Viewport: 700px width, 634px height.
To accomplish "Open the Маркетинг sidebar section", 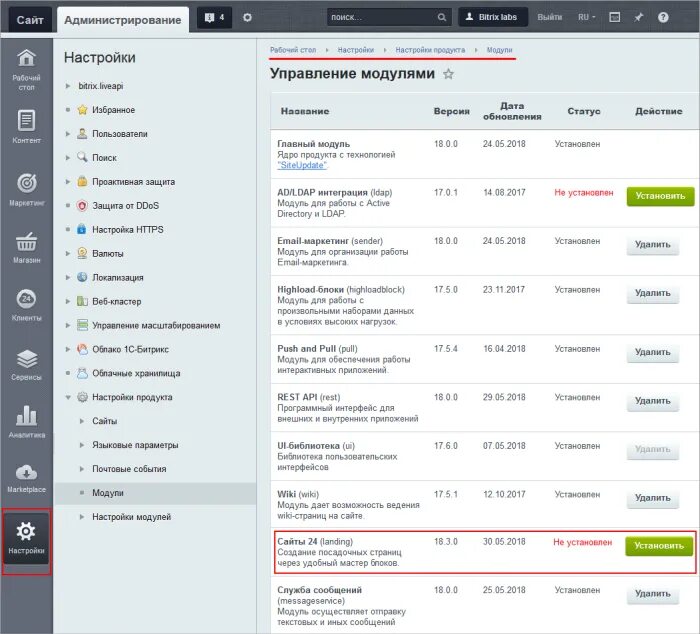I will [26, 189].
